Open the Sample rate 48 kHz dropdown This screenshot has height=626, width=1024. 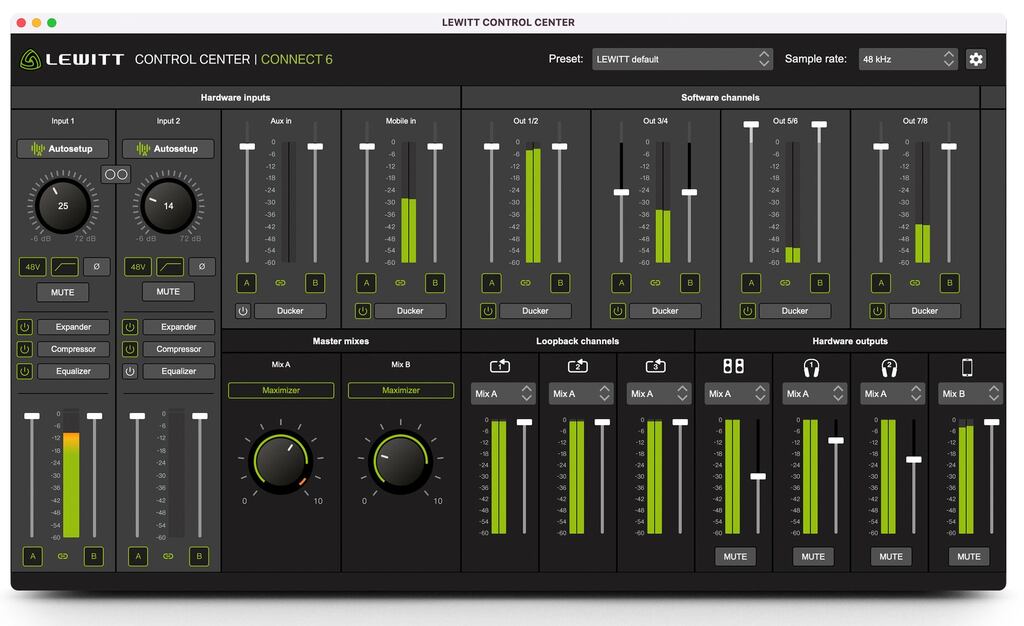pos(908,59)
